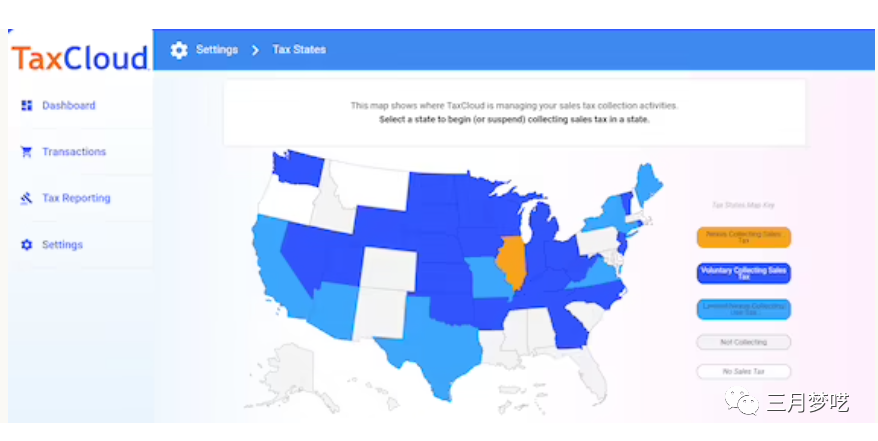
Task: Click the Not Collecting legend button
Action: 743,342
